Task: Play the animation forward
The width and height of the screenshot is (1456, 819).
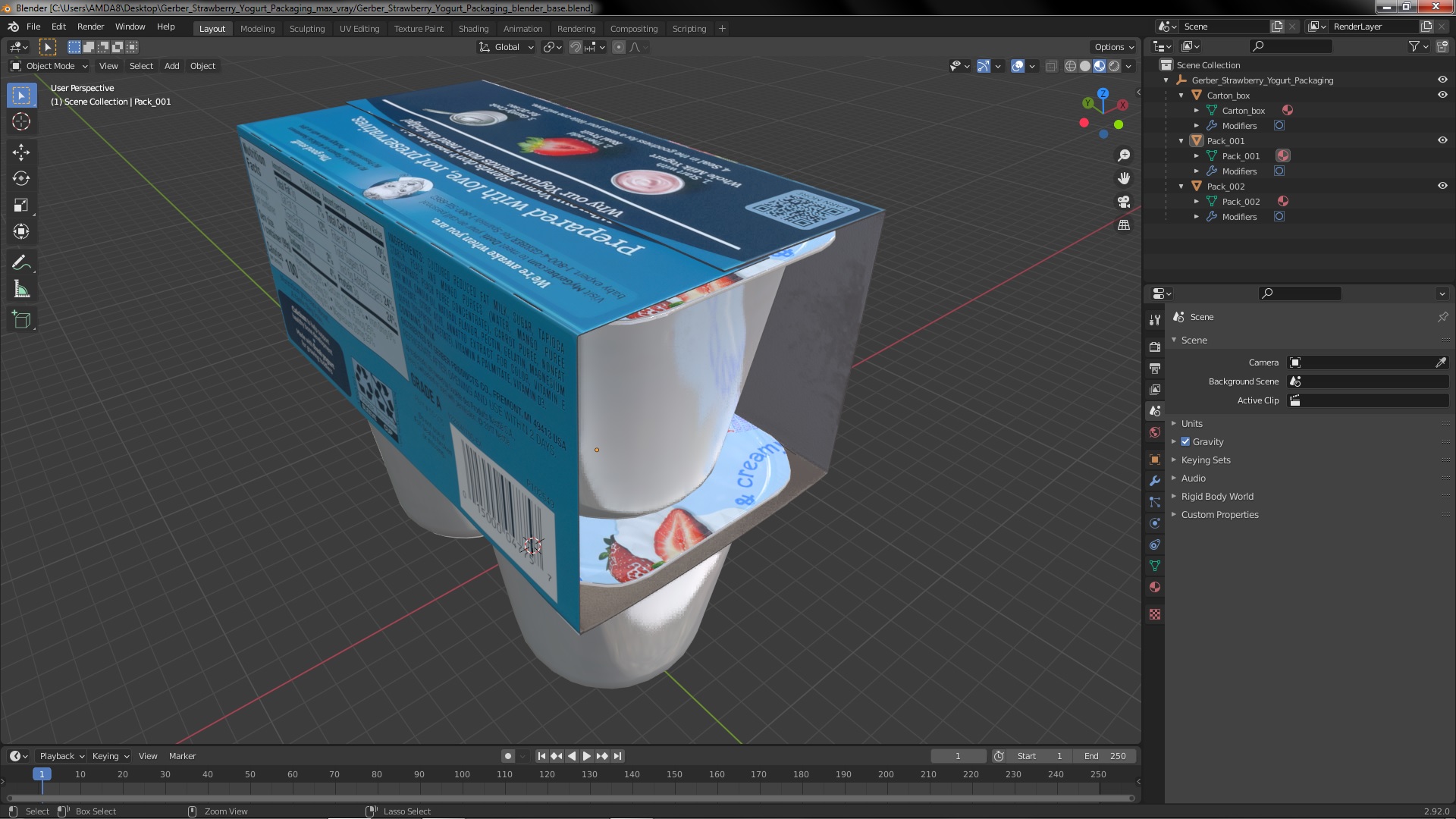Action: coord(586,756)
